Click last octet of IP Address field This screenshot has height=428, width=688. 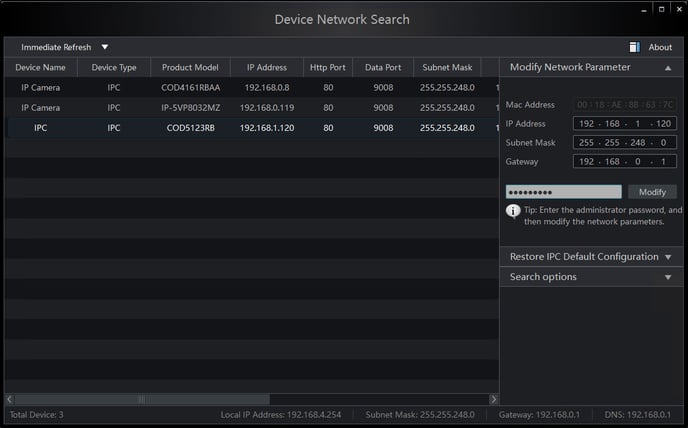point(663,124)
